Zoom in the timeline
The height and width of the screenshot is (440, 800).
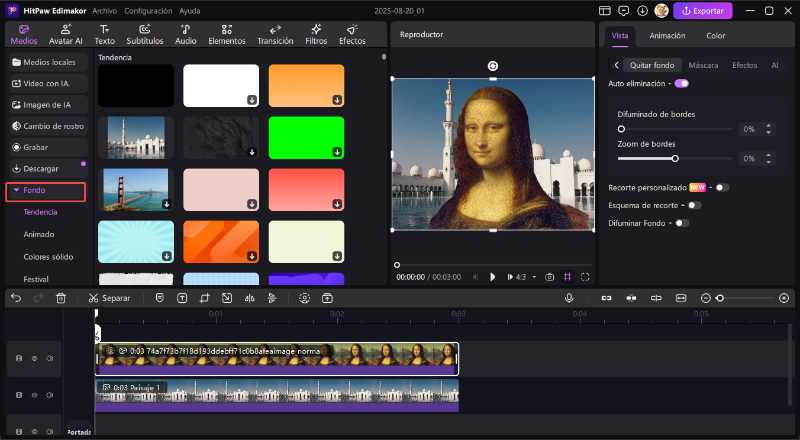click(x=784, y=298)
